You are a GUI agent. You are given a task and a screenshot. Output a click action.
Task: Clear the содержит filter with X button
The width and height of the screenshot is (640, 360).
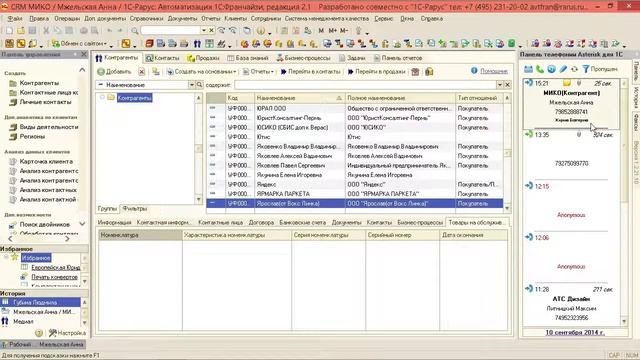[x=507, y=85]
